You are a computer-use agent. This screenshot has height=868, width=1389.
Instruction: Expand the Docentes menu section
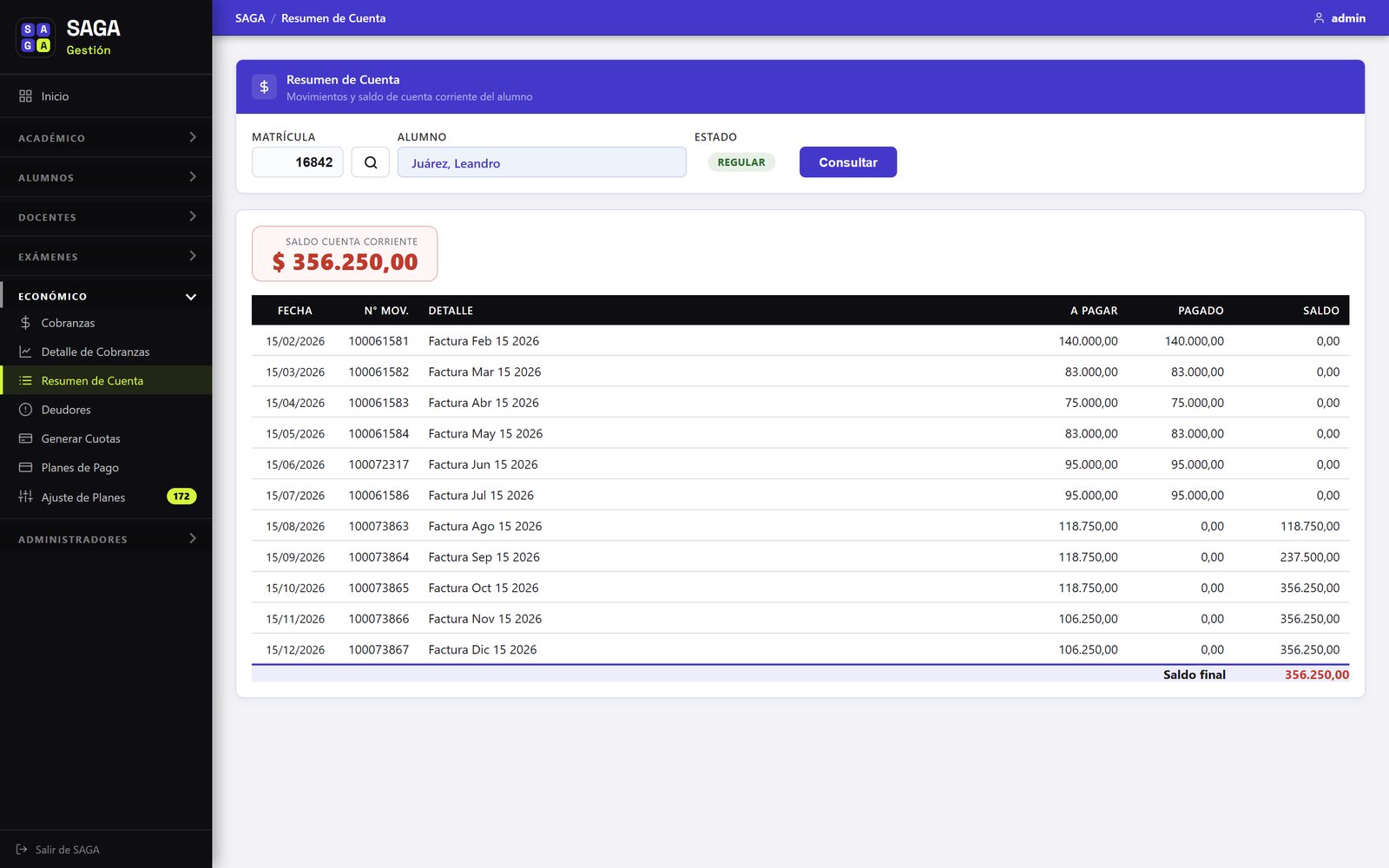click(106, 217)
